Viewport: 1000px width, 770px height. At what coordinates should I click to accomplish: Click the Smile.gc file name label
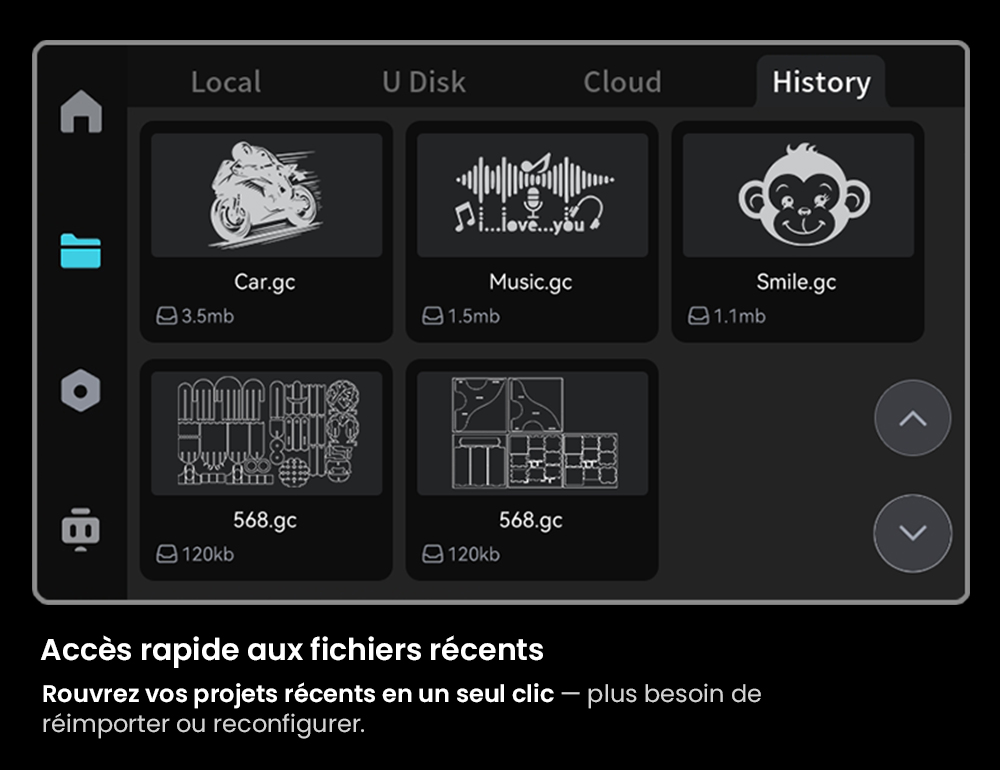pos(796,282)
